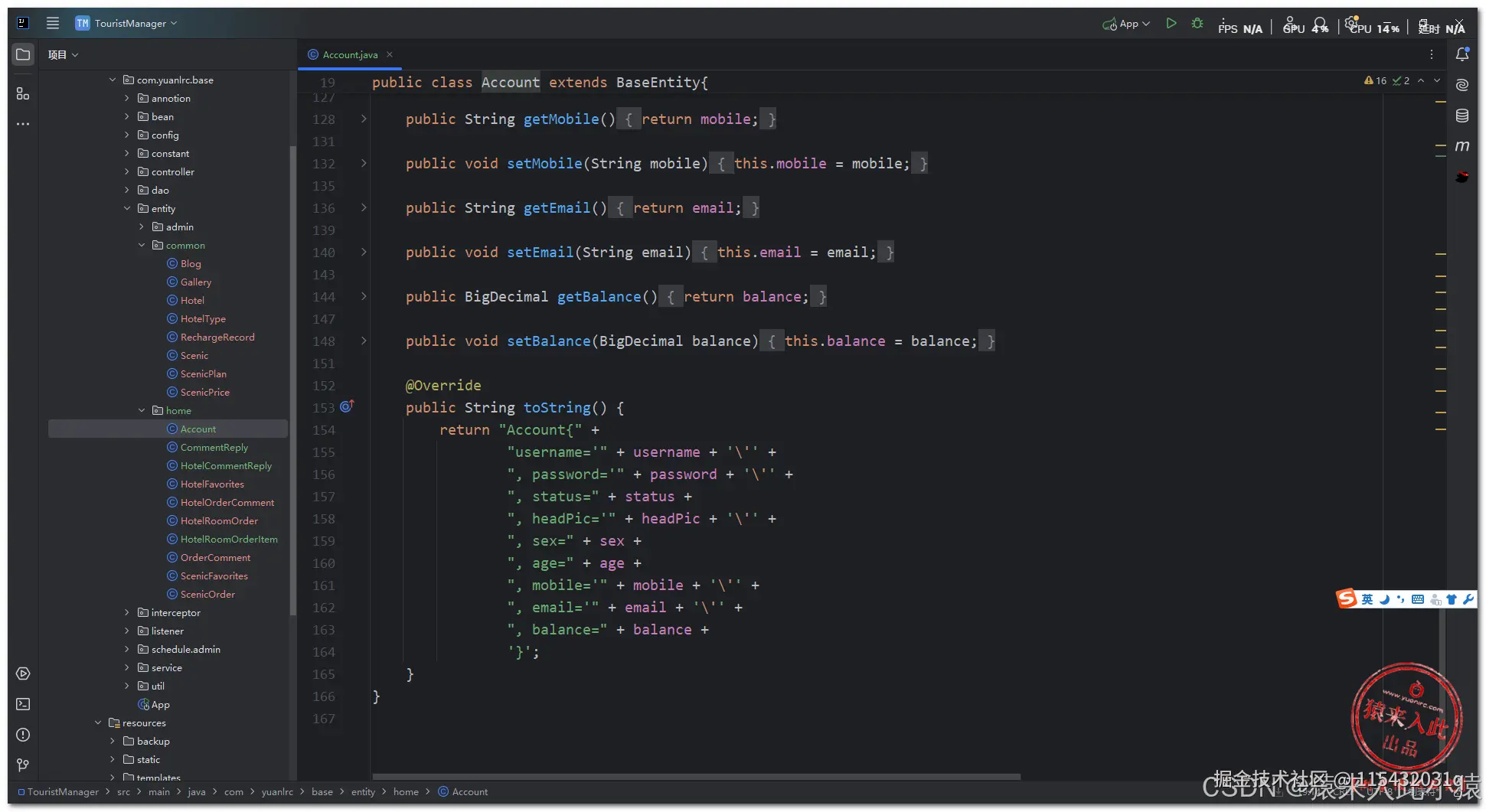
Task: Open the AI Assistant panel
Action: [1462, 85]
